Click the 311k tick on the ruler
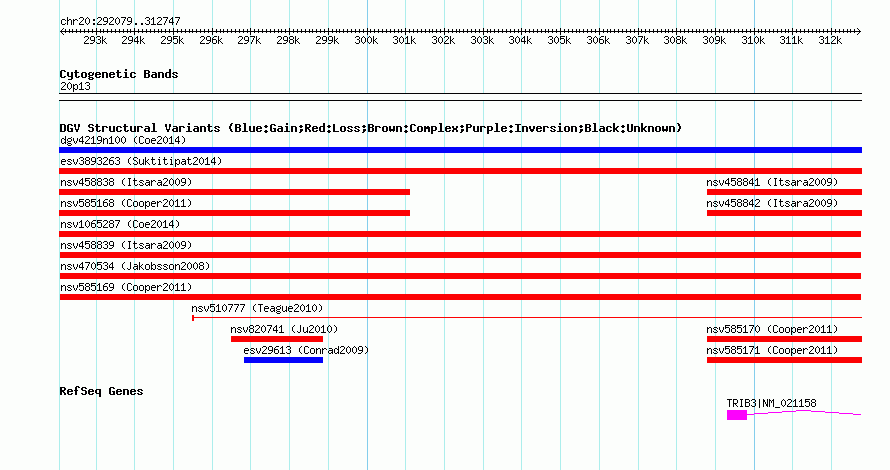This screenshot has height=470, width=890. coord(791,40)
